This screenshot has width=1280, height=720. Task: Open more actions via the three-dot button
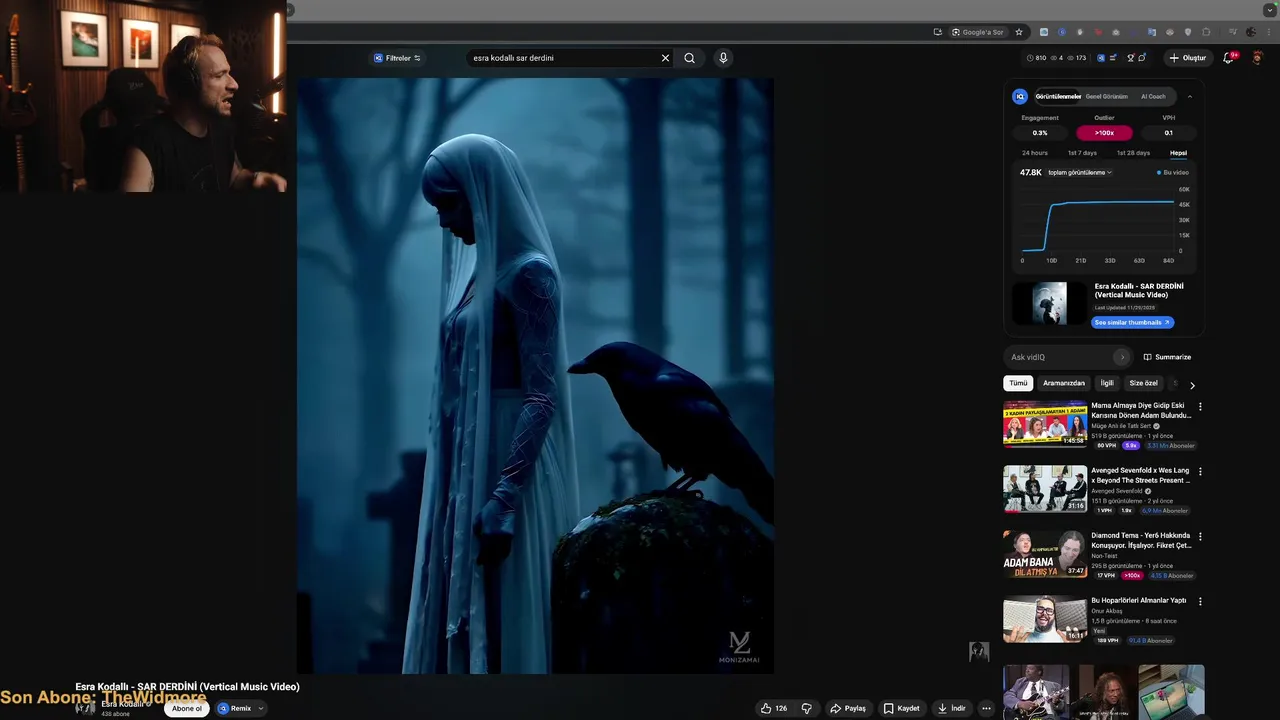point(986,708)
